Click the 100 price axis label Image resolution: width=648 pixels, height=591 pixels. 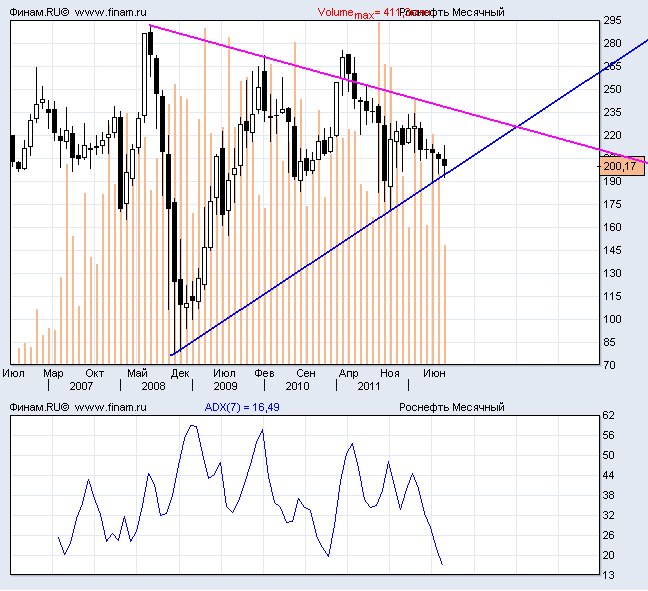coord(612,319)
